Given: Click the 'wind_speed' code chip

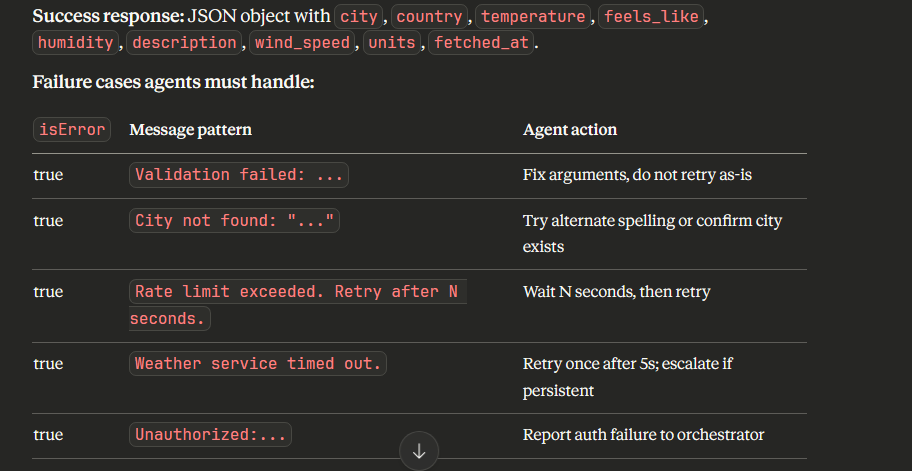Looking at the screenshot, I should [x=302, y=43].
